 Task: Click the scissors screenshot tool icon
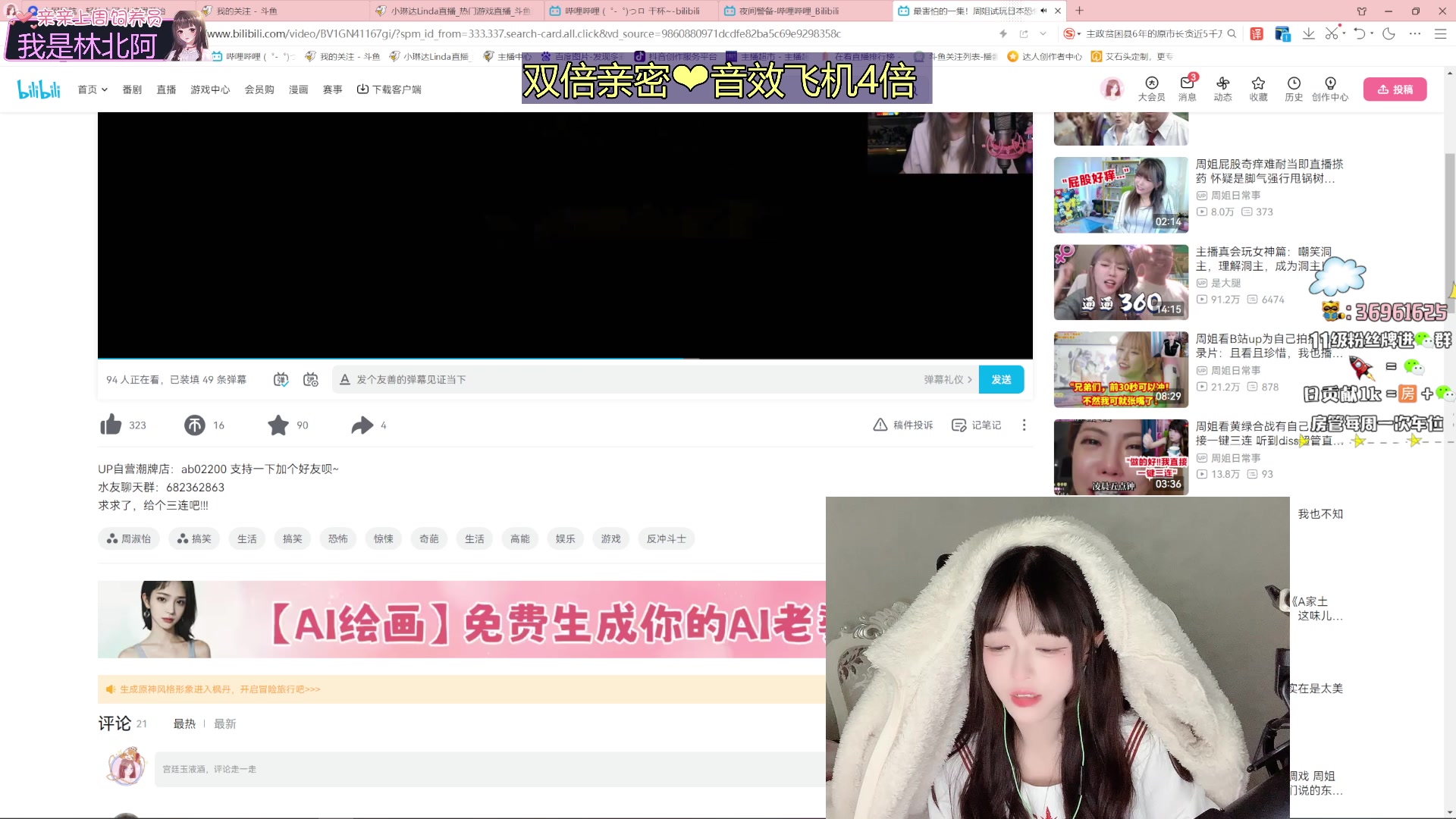click(x=1332, y=33)
